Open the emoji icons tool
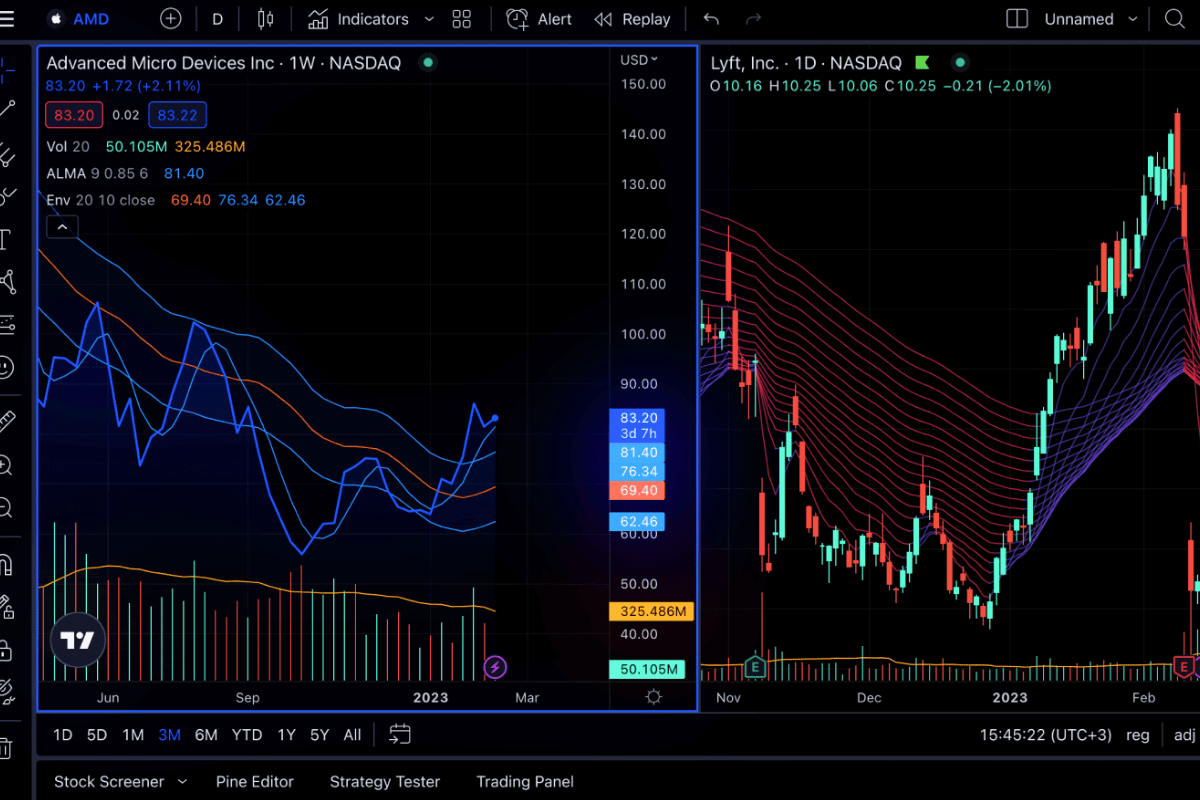This screenshot has height=800, width=1200. pyautogui.click(x=7, y=367)
